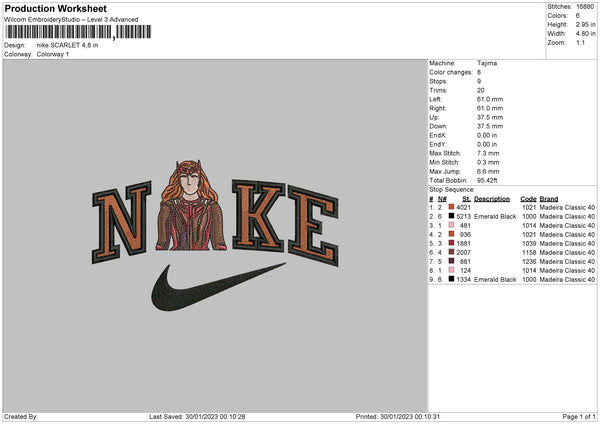This screenshot has width=600, height=424.
Task: Click the Zoom value '1:1'
Action: (580, 43)
